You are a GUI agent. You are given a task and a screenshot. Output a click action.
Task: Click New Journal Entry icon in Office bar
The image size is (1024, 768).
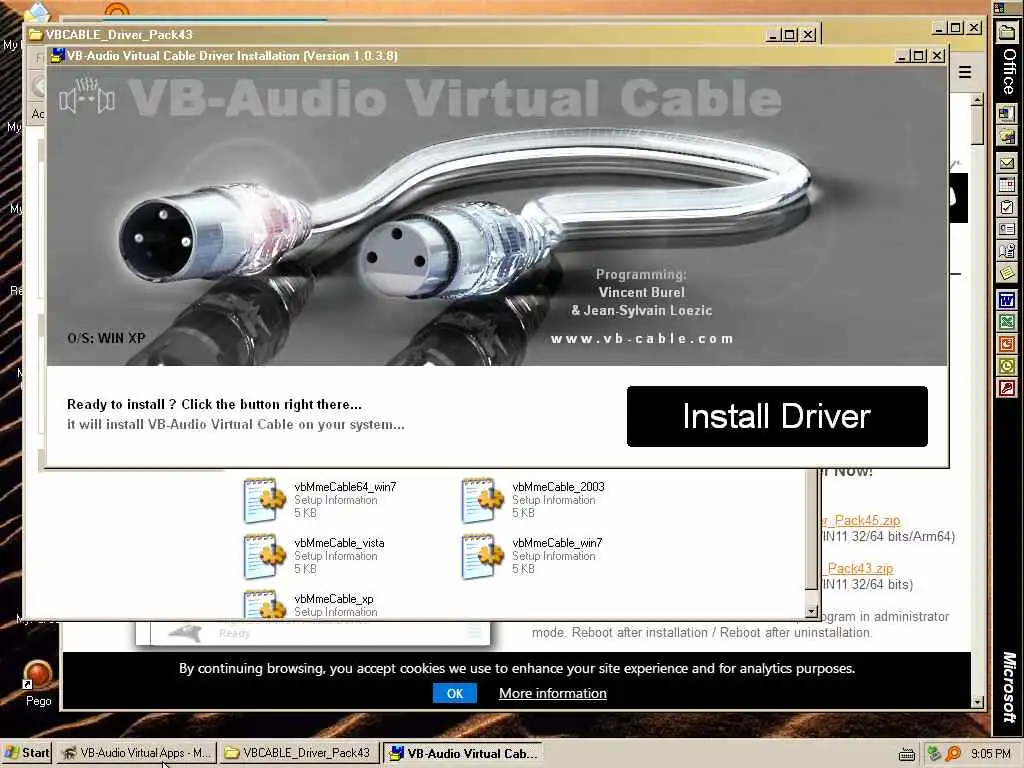[1007, 251]
